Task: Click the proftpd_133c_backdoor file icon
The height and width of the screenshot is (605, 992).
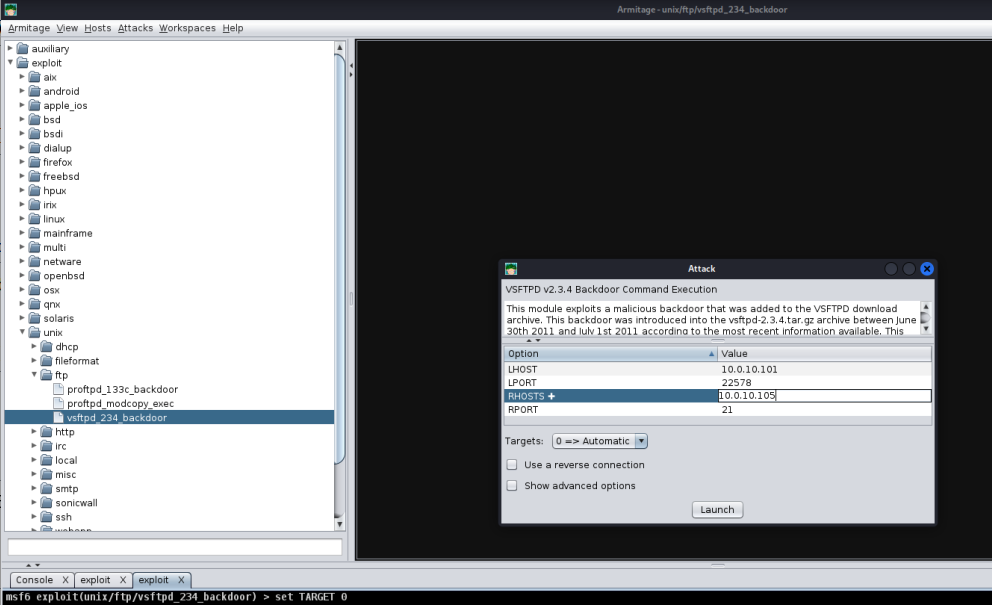Action: pos(58,389)
